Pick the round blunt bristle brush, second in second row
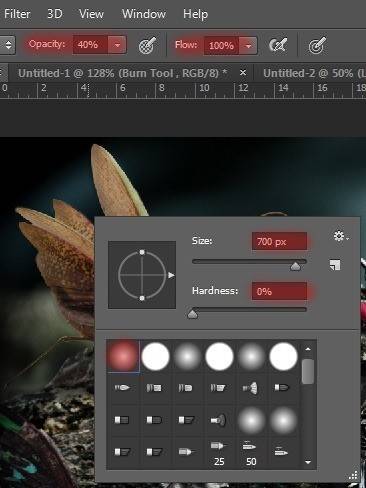This screenshot has width=366, height=488. [154, 388]
